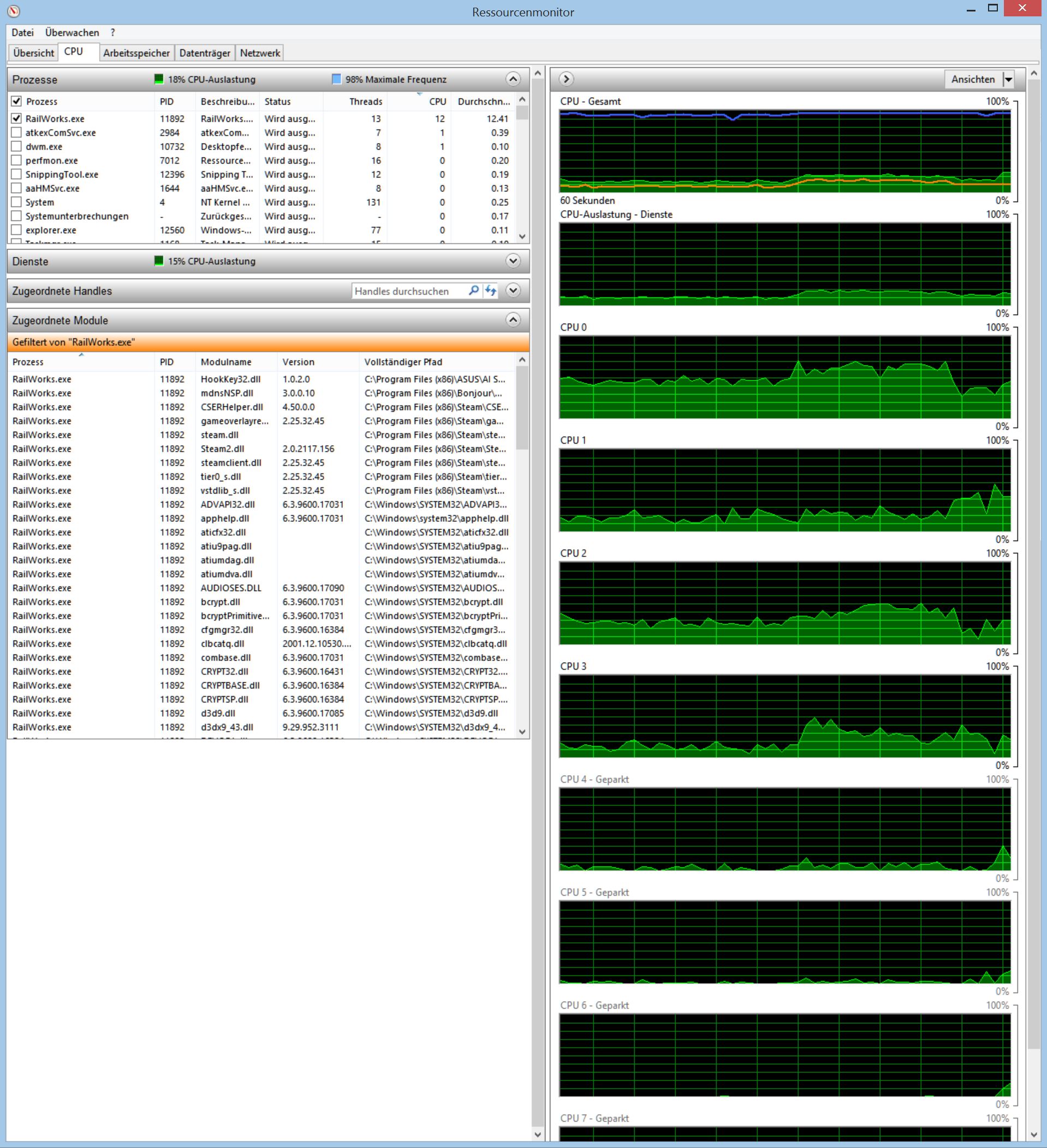Click the CPU 3 usage graph
This screenshot has width=1047, height=1148.
[x=785, y=716]
